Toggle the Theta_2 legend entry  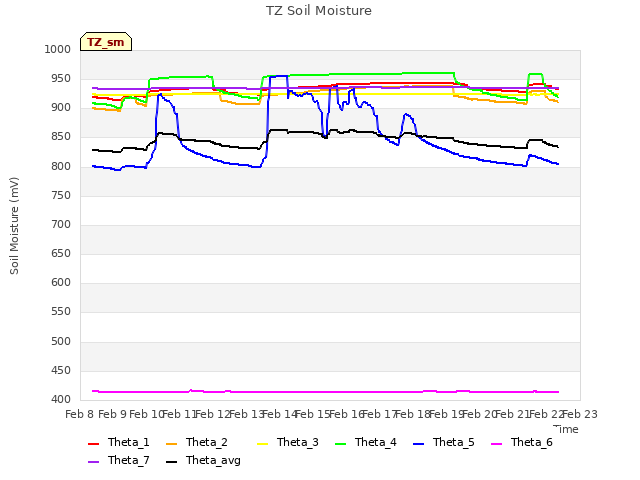tap(197, 442)
